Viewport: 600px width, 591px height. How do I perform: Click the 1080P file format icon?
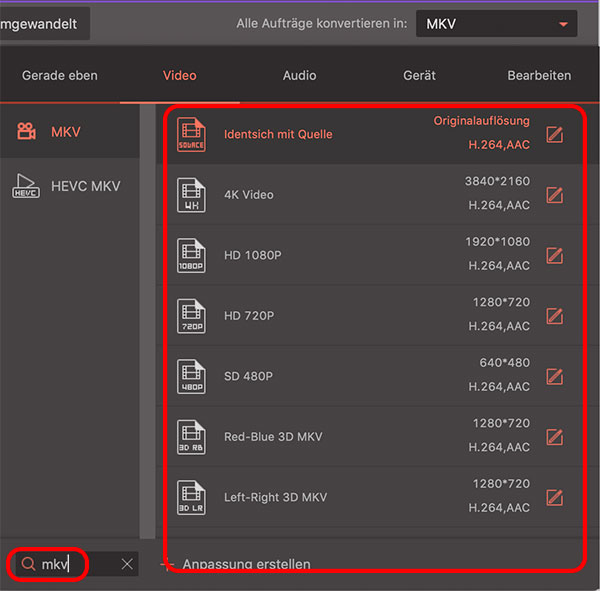[x=191, y=255]
